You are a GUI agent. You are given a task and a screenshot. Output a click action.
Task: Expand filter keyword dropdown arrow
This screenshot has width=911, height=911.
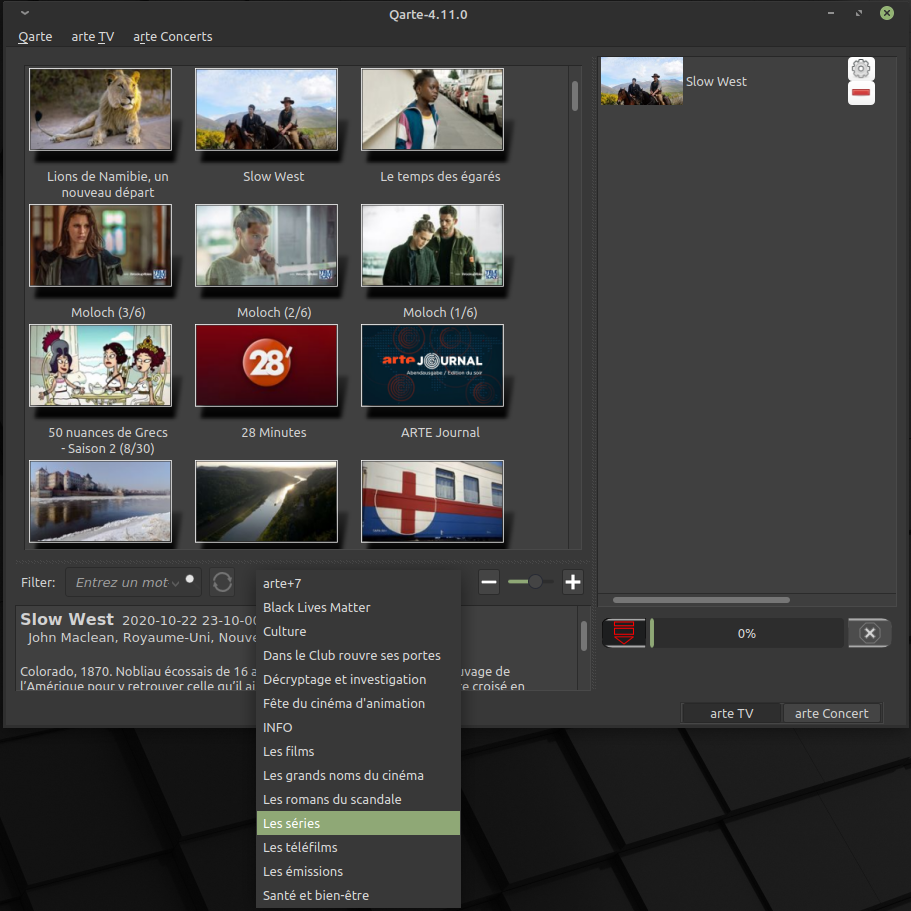(x=175, y=583)
